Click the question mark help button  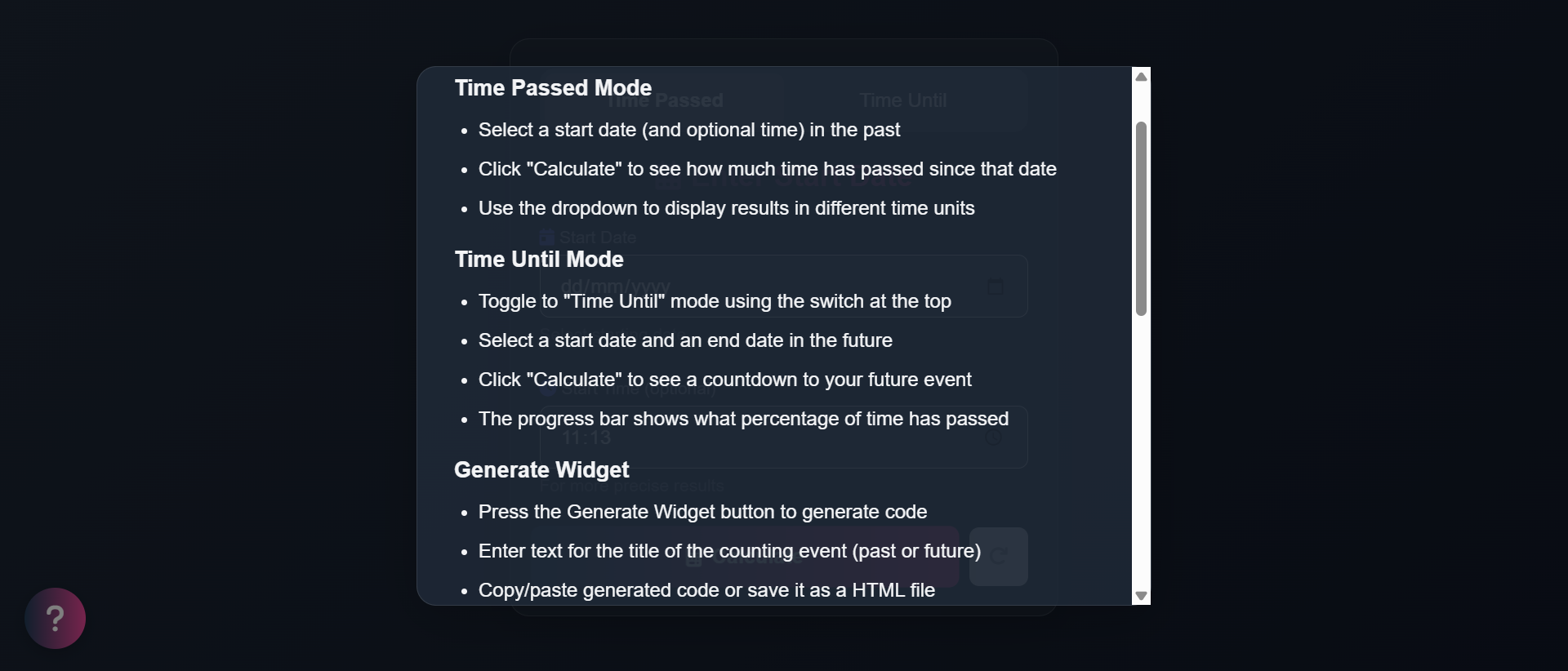55,618
